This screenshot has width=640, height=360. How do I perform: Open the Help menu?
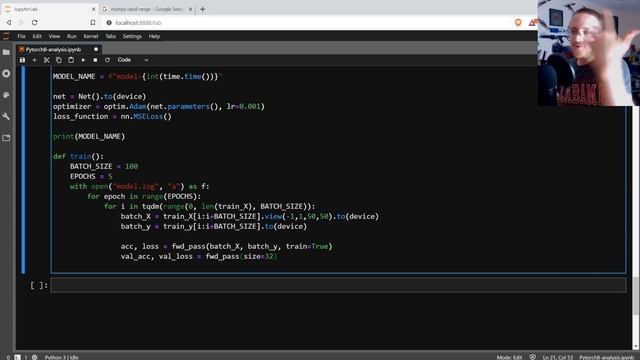154,36
